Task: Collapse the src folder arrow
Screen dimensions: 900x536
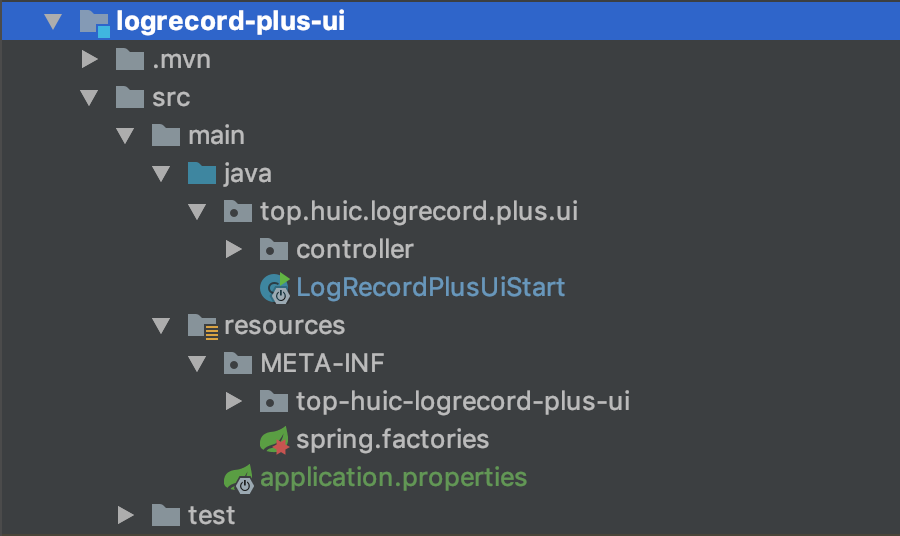Action: [x=89, y=98]
